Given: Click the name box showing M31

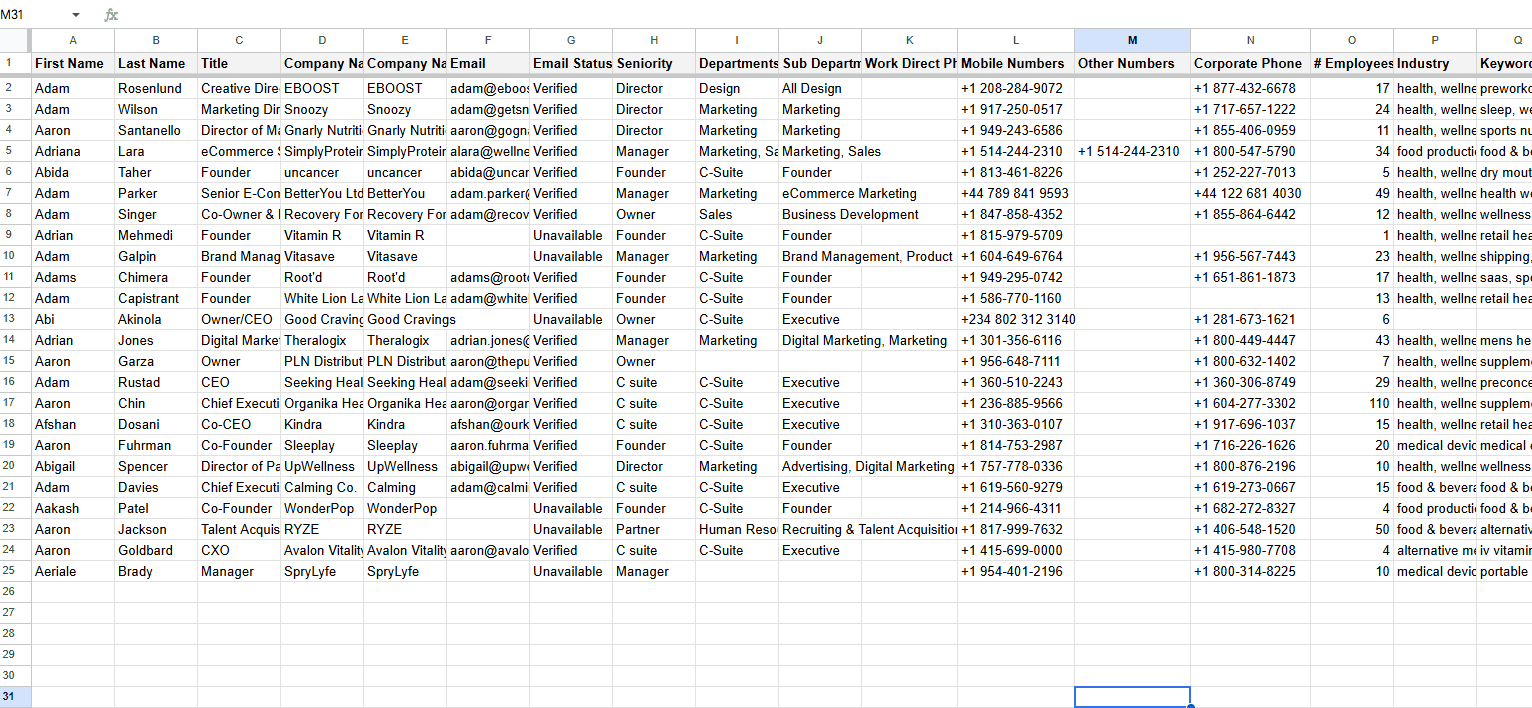Looking at the screenshot, I should point(32,15).
